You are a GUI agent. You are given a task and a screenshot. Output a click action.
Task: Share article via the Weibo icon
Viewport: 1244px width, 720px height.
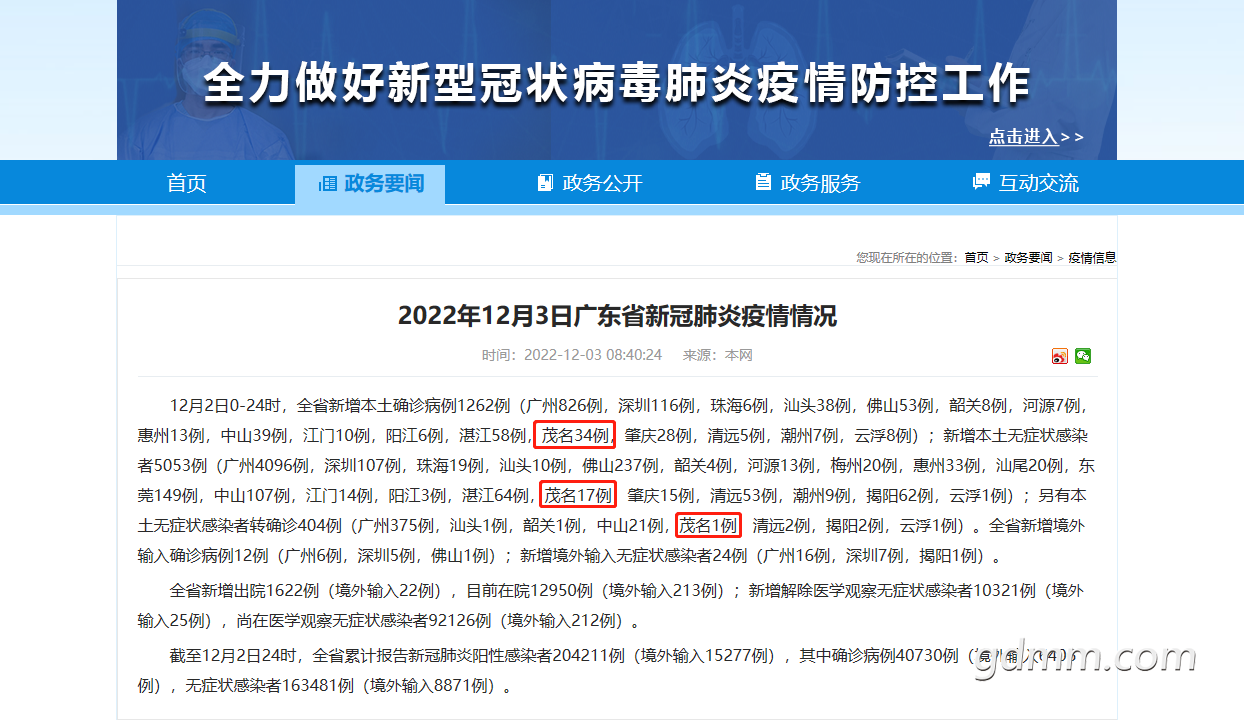(1060, 356)
